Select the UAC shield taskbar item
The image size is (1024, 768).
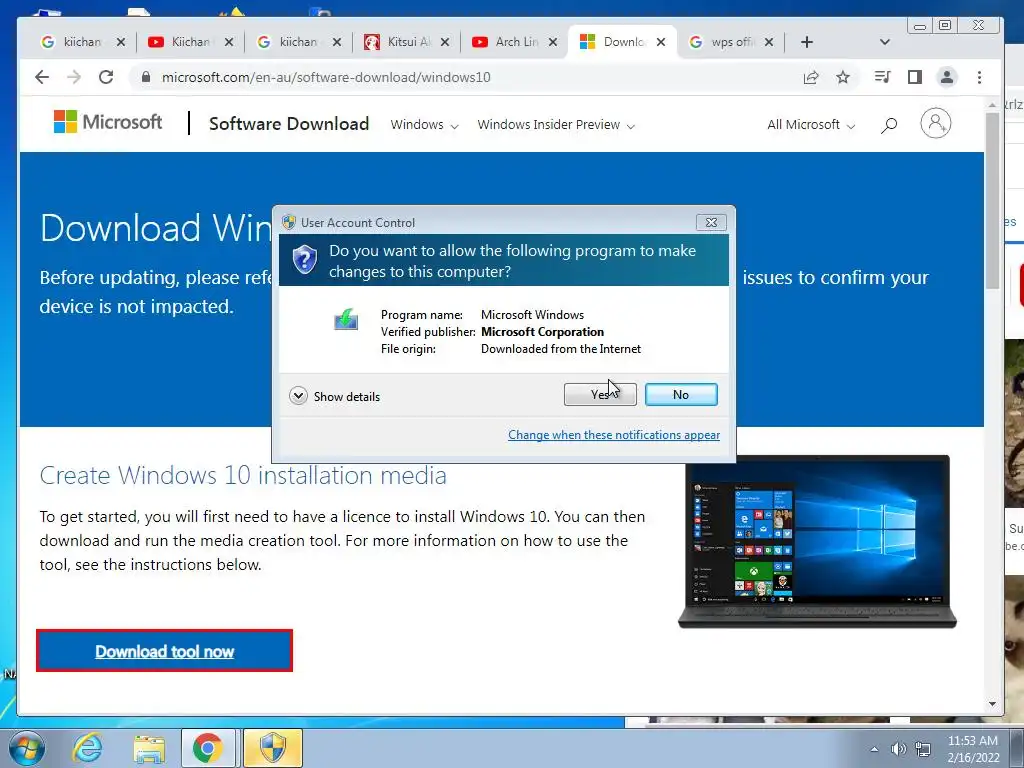tap(273, 748)
